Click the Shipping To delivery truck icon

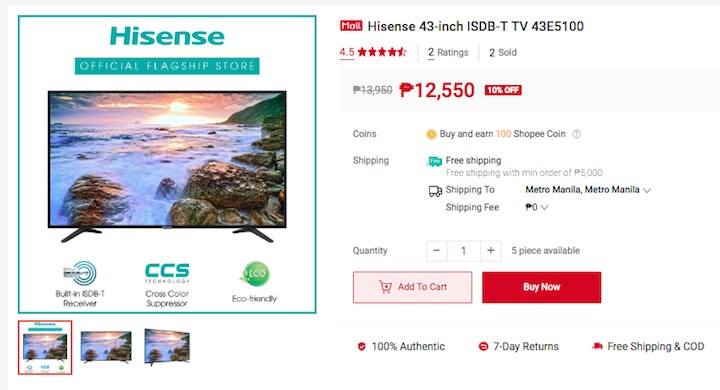[x=435, y=191]
